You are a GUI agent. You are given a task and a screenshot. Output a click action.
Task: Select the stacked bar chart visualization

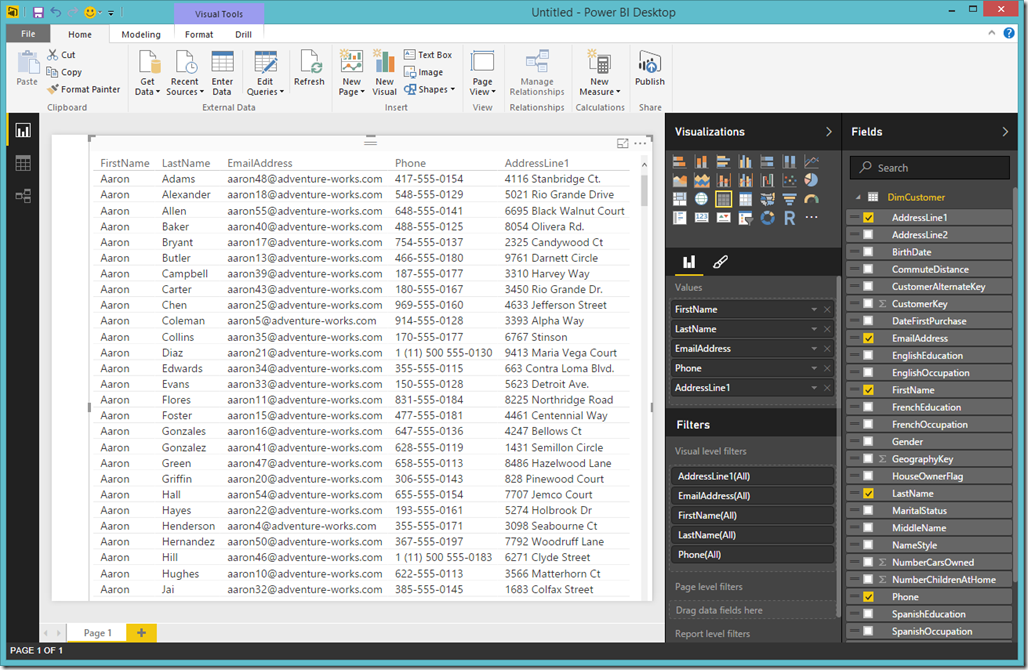[x=679, y=161]
